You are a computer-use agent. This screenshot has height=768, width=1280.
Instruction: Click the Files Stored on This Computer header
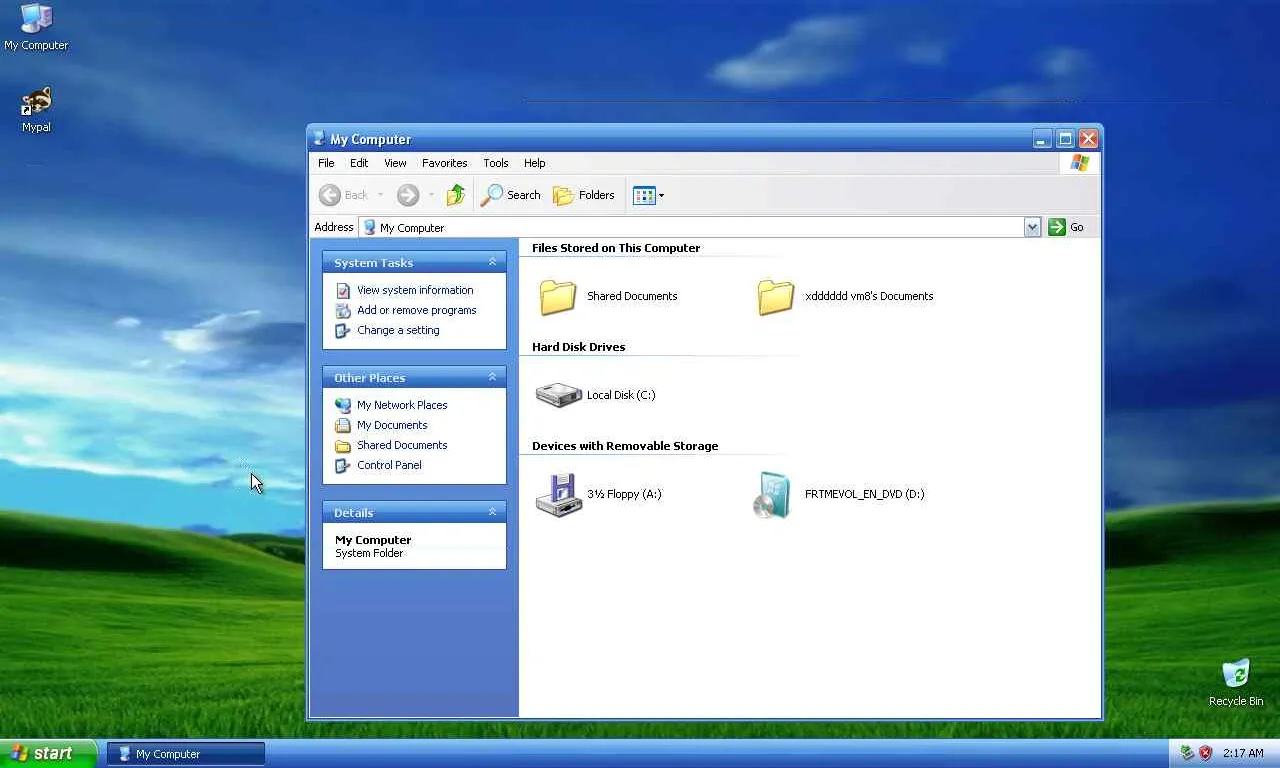[616, 248]
